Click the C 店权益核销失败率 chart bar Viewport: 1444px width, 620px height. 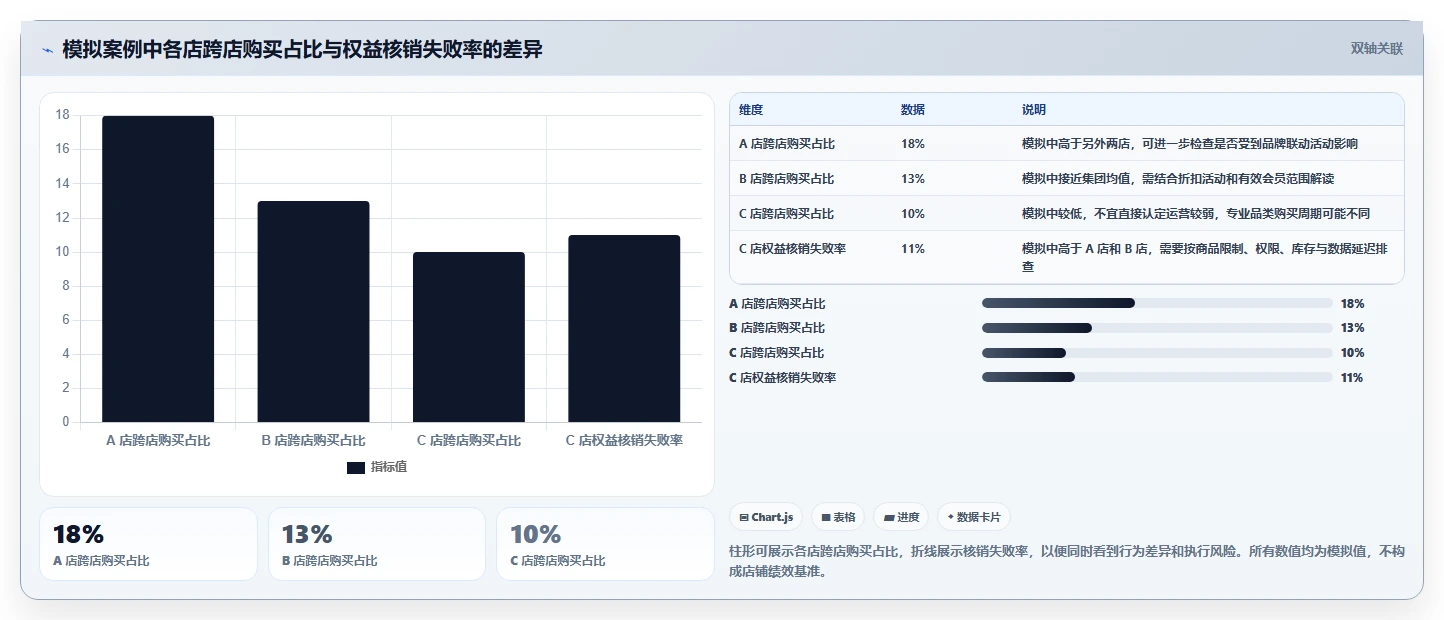tap(624, 328)
